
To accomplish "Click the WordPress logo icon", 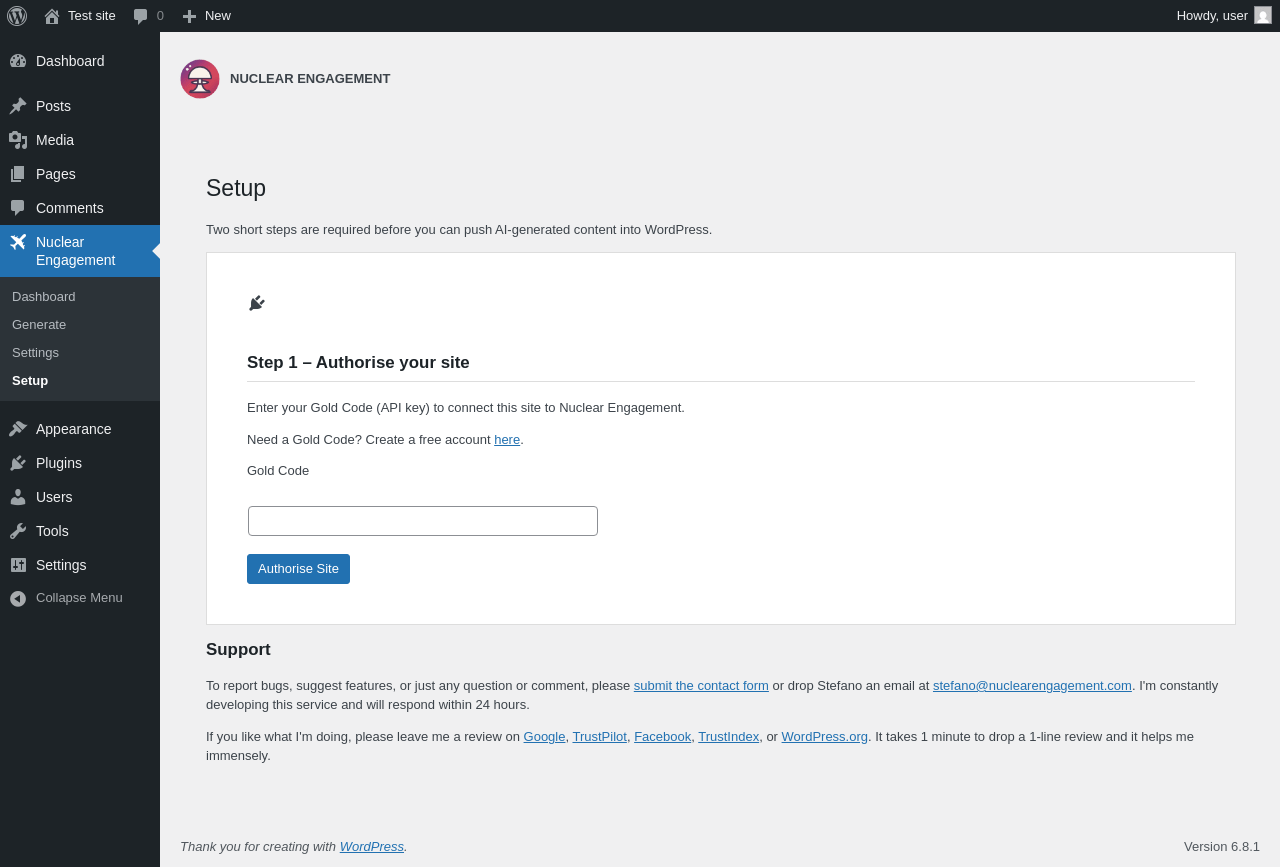I will tap(17, 16).
